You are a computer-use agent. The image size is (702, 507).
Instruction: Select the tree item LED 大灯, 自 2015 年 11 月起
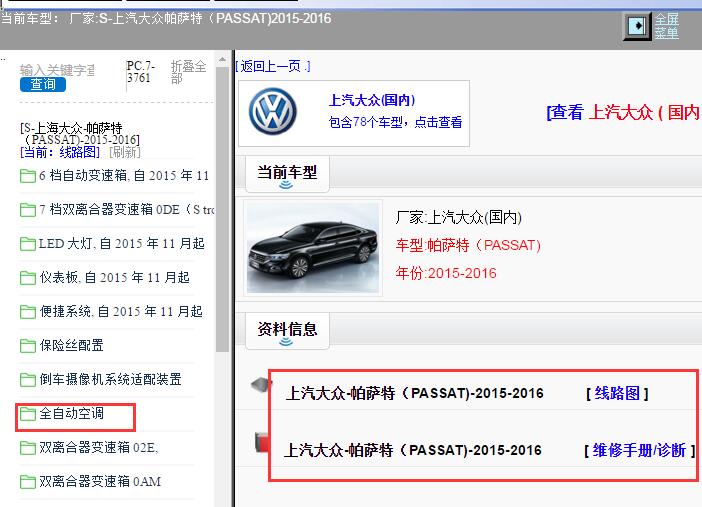pos(122,244)
